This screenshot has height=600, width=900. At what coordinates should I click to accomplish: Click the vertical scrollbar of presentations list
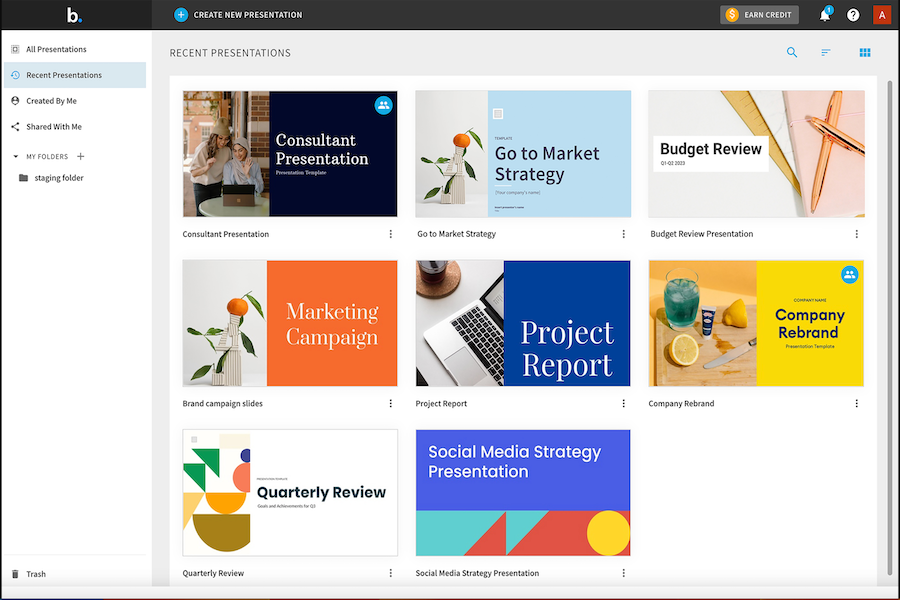tap(890, 327)
